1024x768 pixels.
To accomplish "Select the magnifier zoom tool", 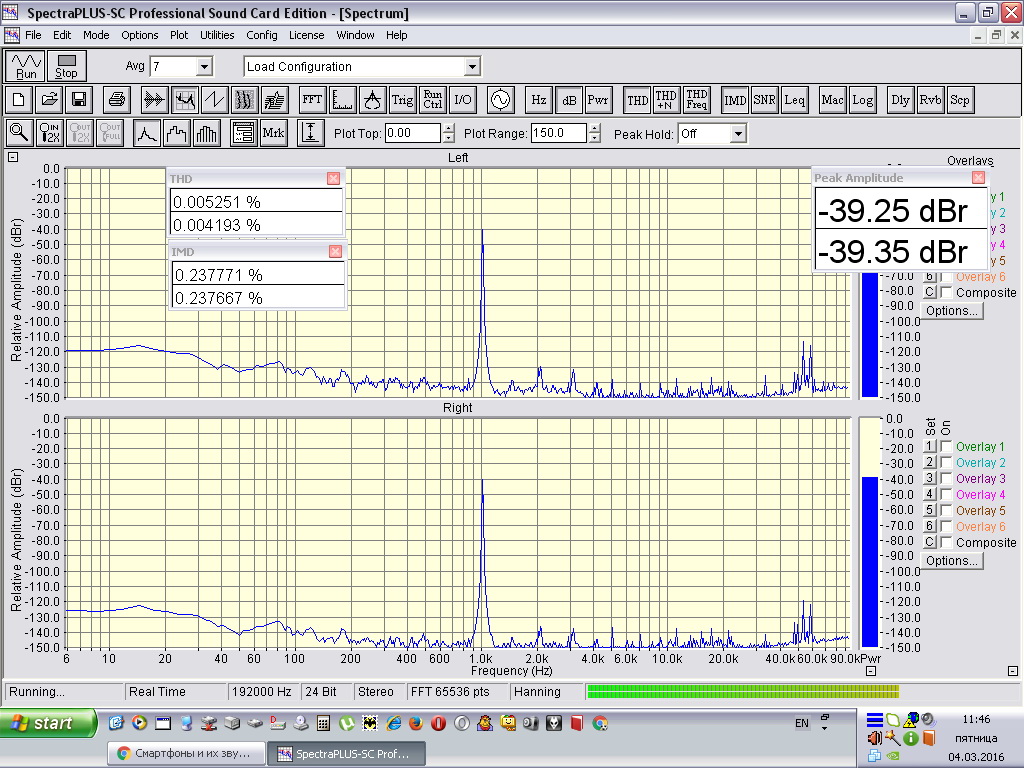I will (19, 133).
